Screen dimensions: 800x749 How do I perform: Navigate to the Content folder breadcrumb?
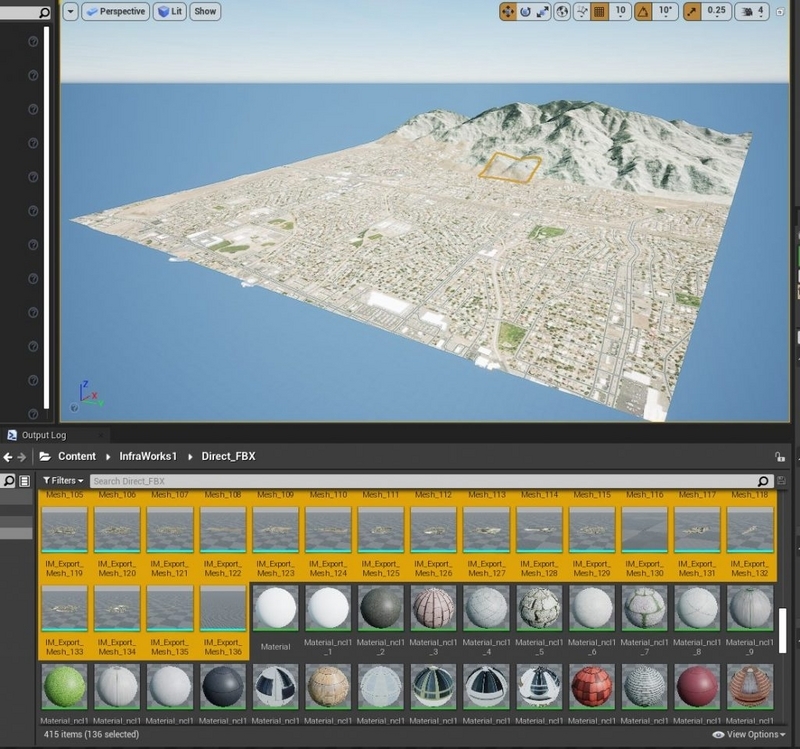(77, 457)
